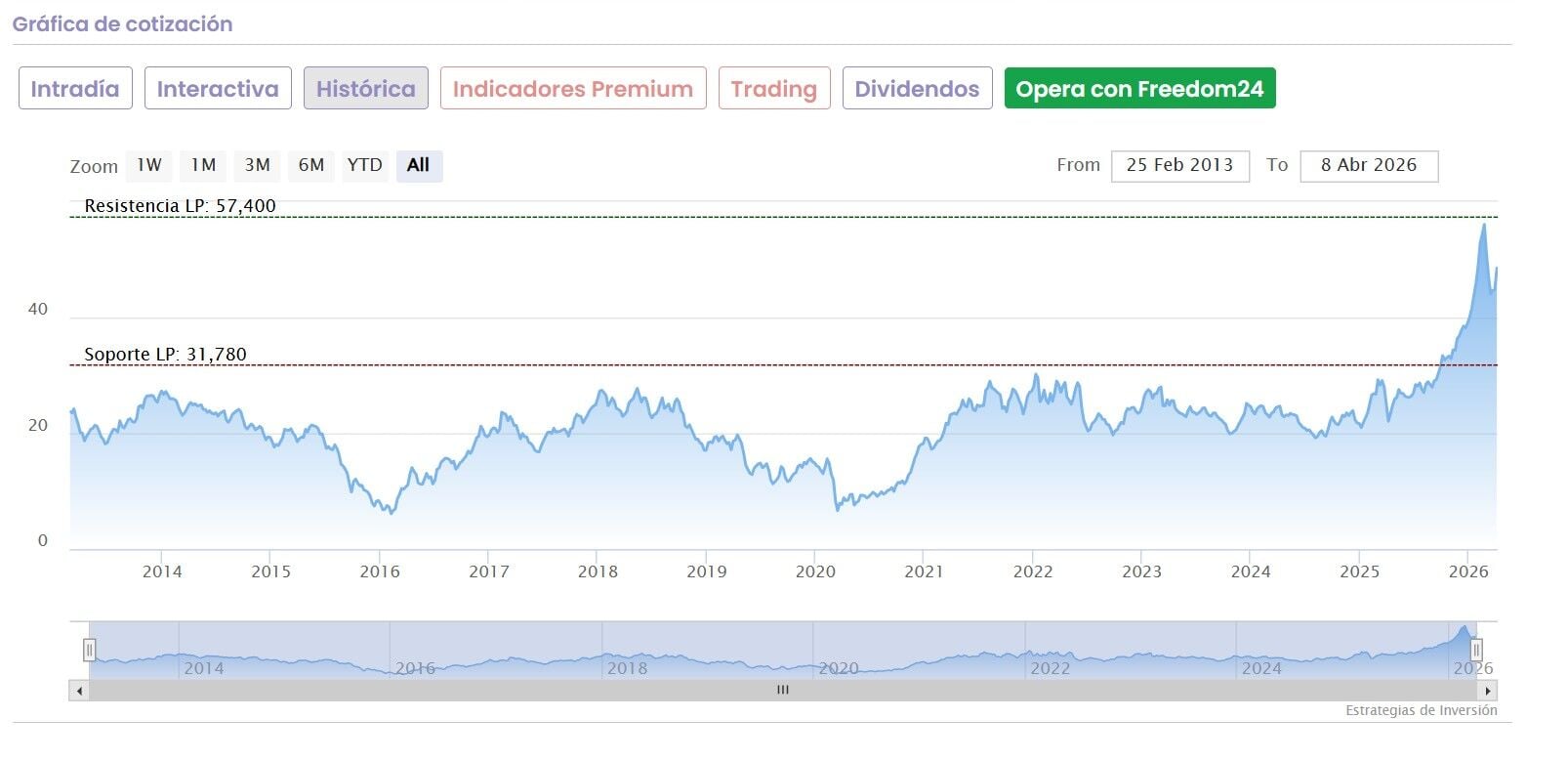
Task: Show the Dividendos tab
Action: tap(917, 89)
